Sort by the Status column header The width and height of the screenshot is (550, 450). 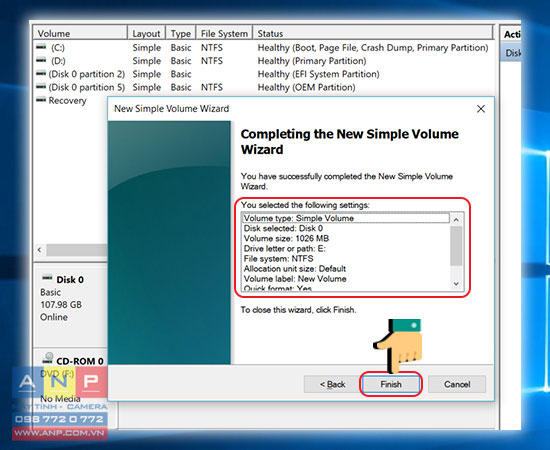tap(373, 33)
